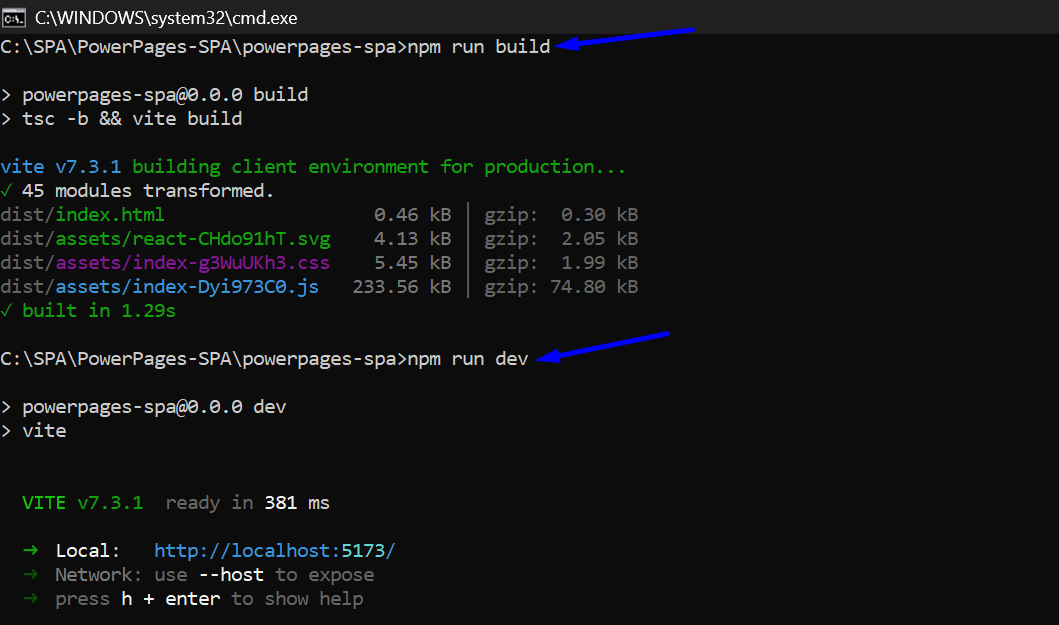Click the VITE v7.3.1 ready label
This screenshot has width=1059, height=625.
[x=83, y=503]
